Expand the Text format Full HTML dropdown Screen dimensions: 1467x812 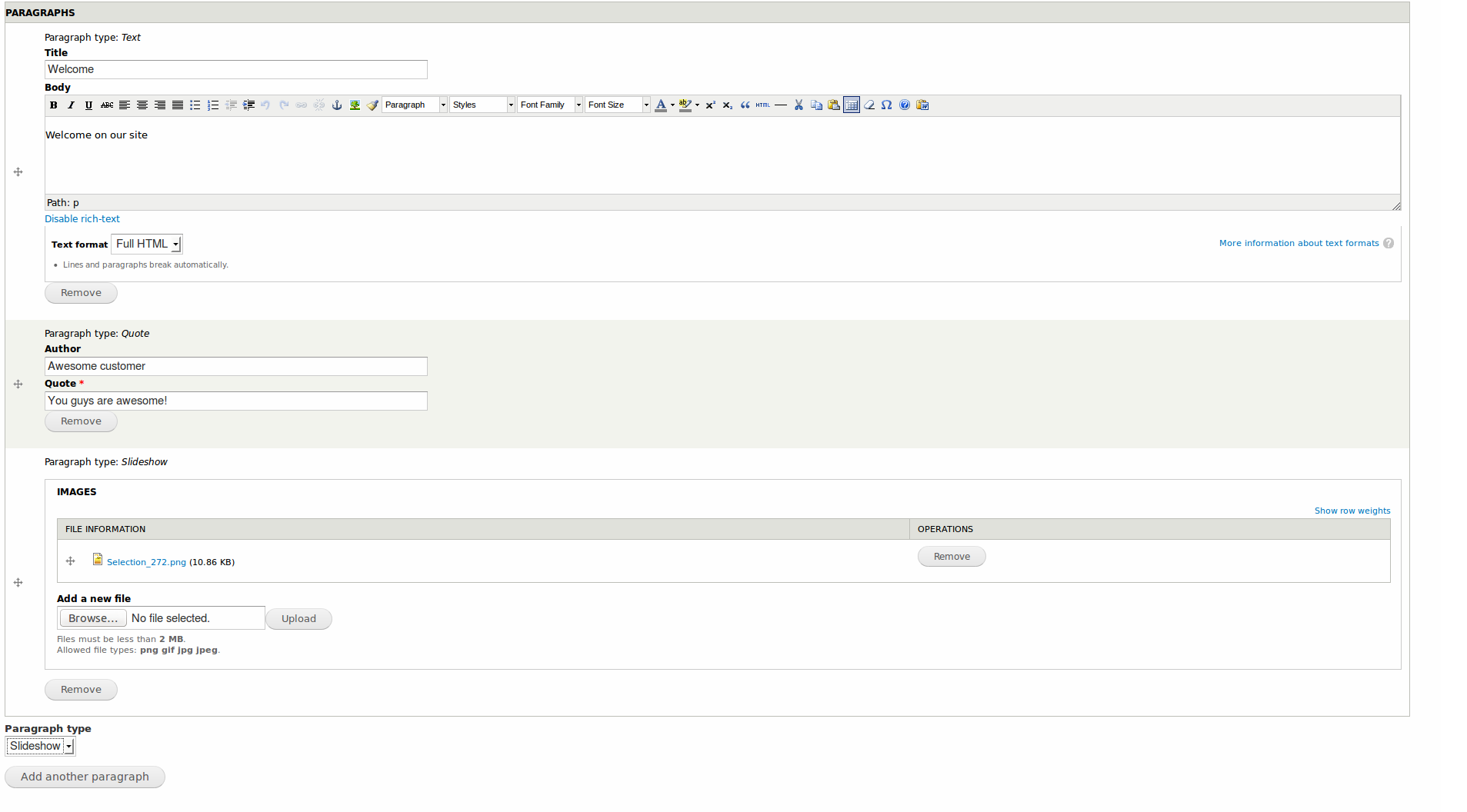[147, 244]
